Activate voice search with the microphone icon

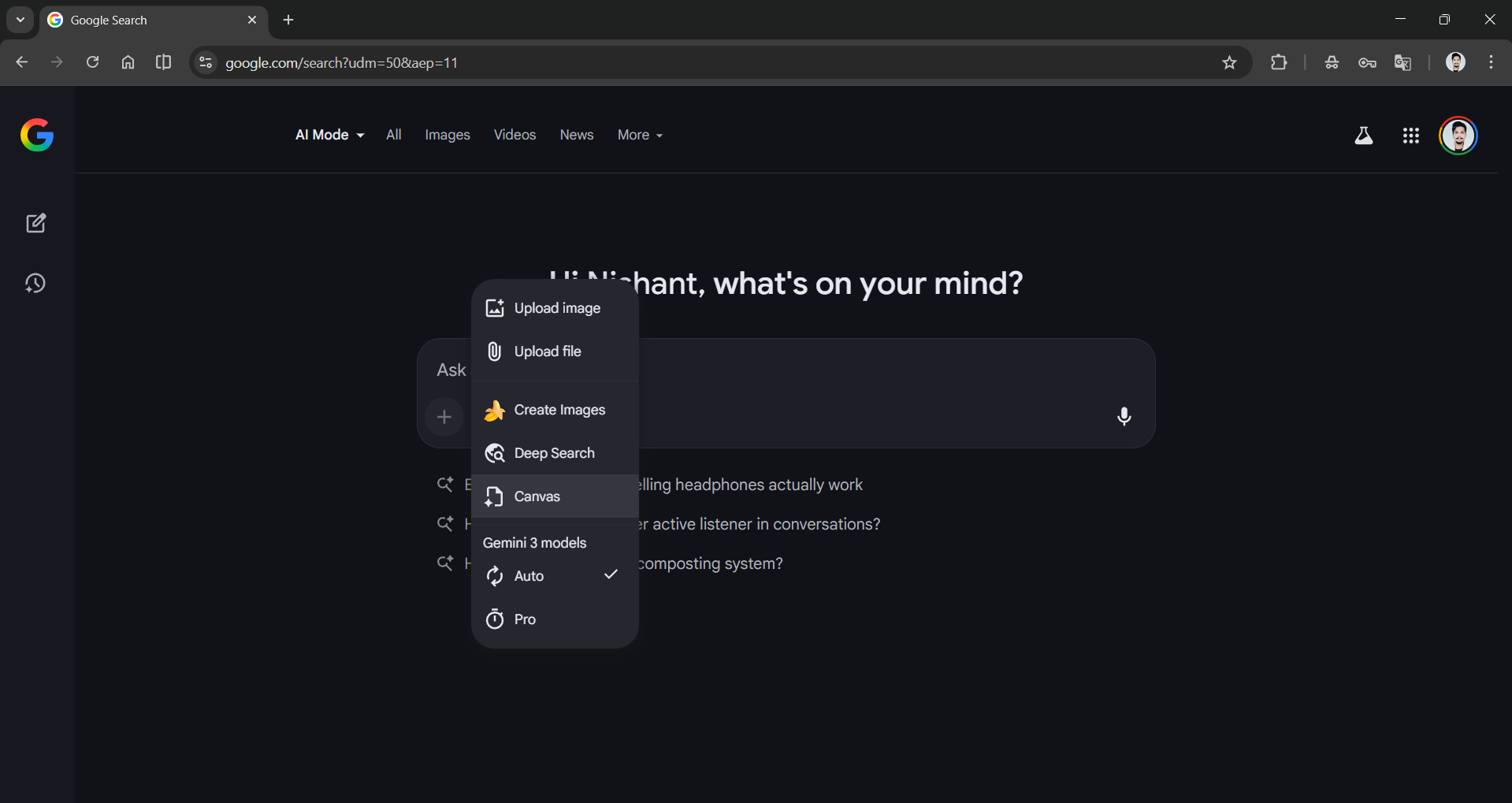coord(1124,416)
